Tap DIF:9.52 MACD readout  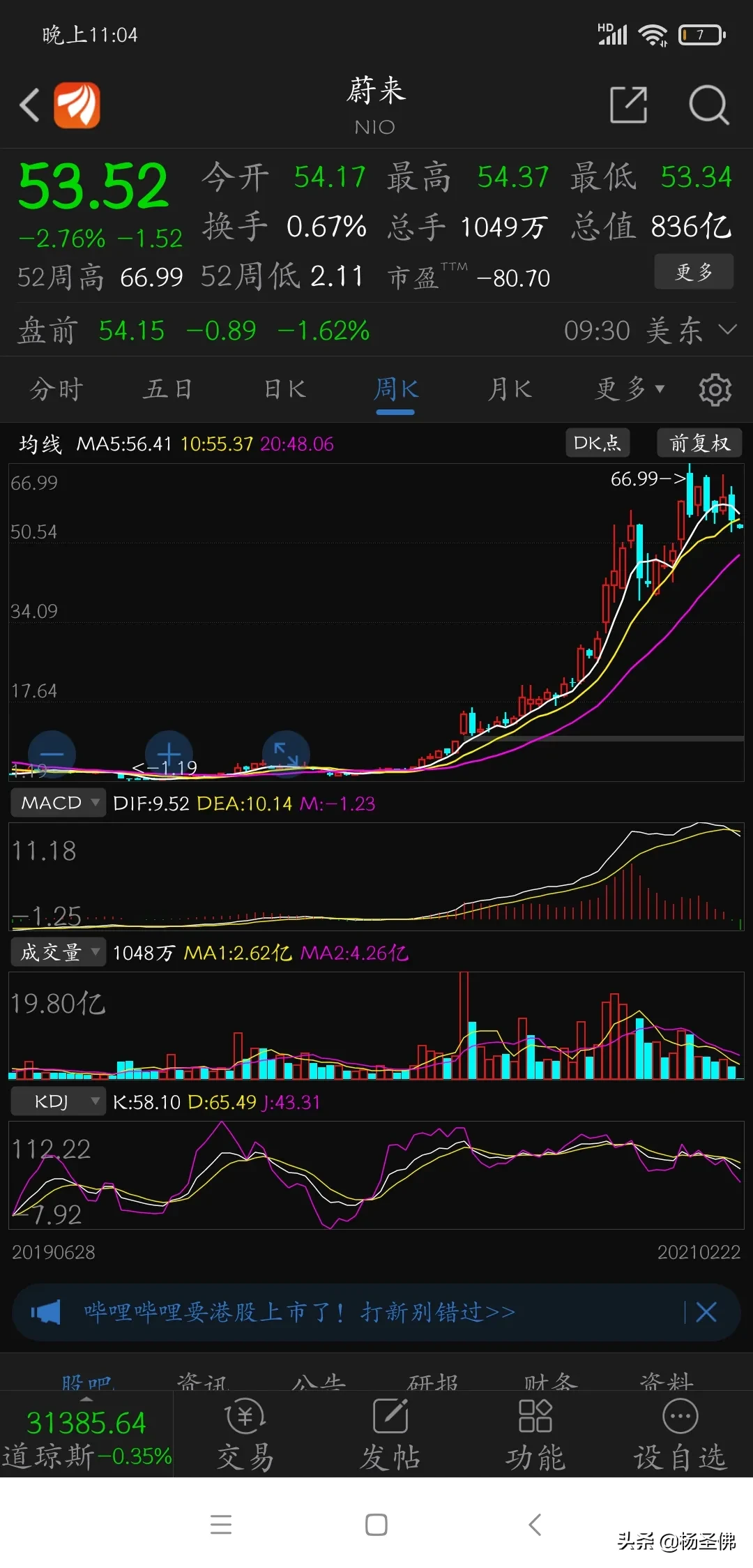tap(151, 804)
